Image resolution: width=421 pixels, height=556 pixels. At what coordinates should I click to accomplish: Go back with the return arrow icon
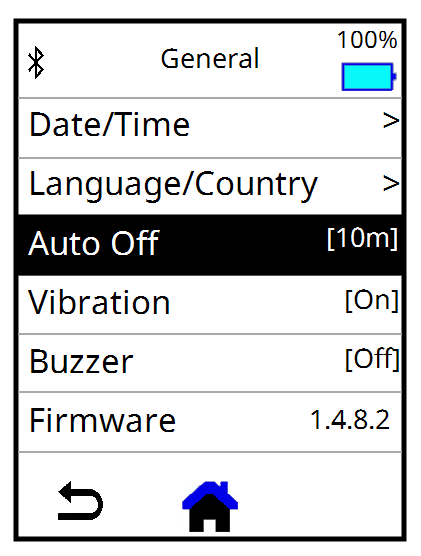tap(81, 501)
